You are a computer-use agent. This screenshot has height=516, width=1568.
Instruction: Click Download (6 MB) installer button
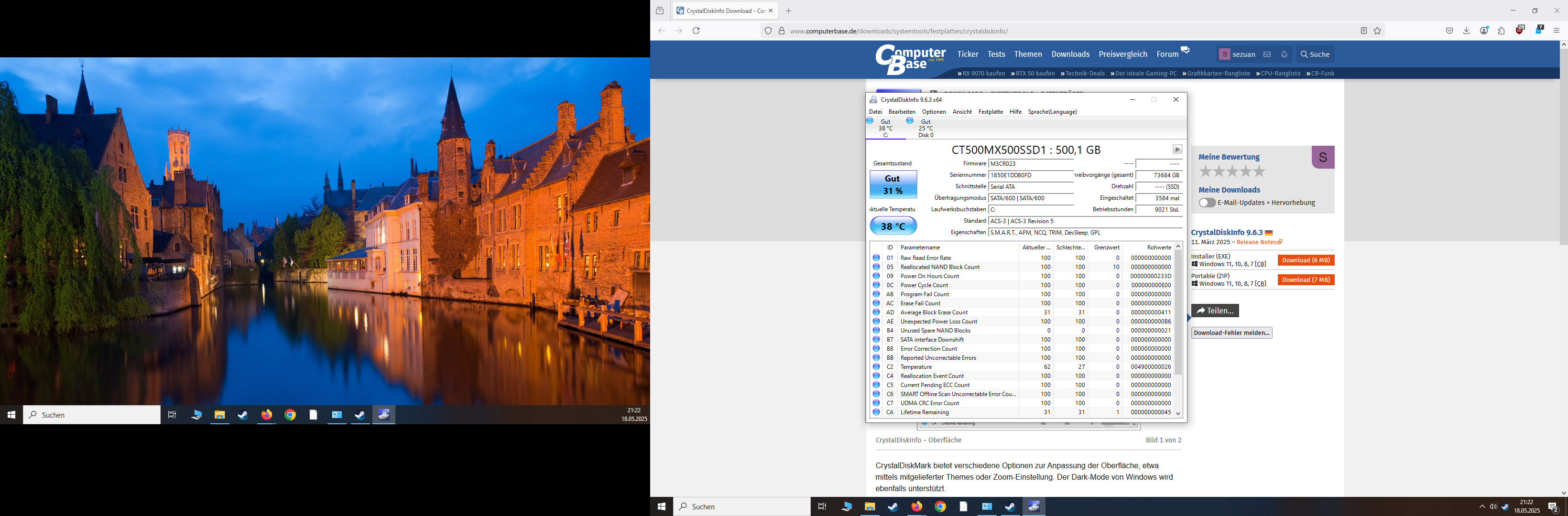click(x=1306, y=260)
